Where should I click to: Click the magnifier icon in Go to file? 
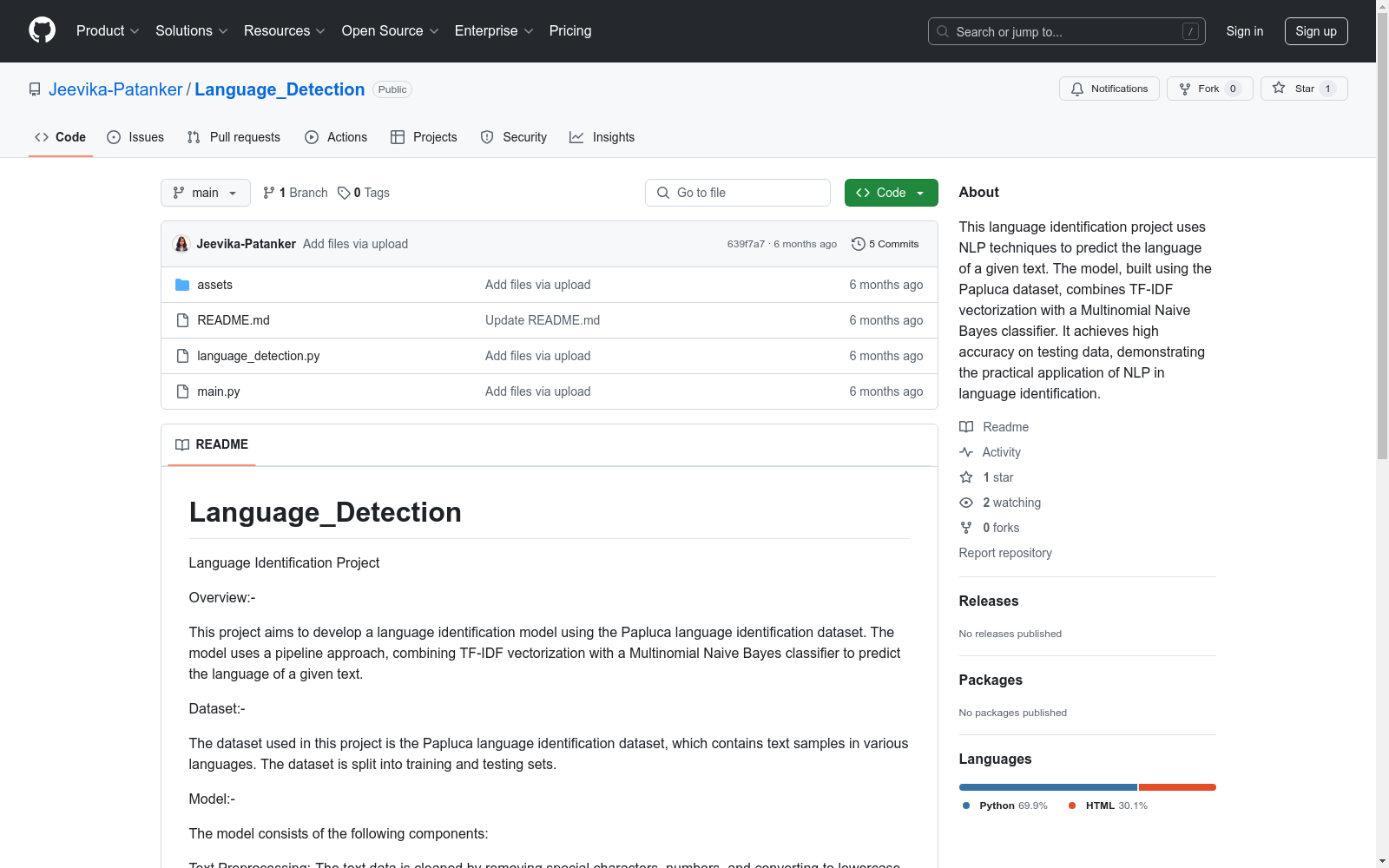click(x=663, y=193)
